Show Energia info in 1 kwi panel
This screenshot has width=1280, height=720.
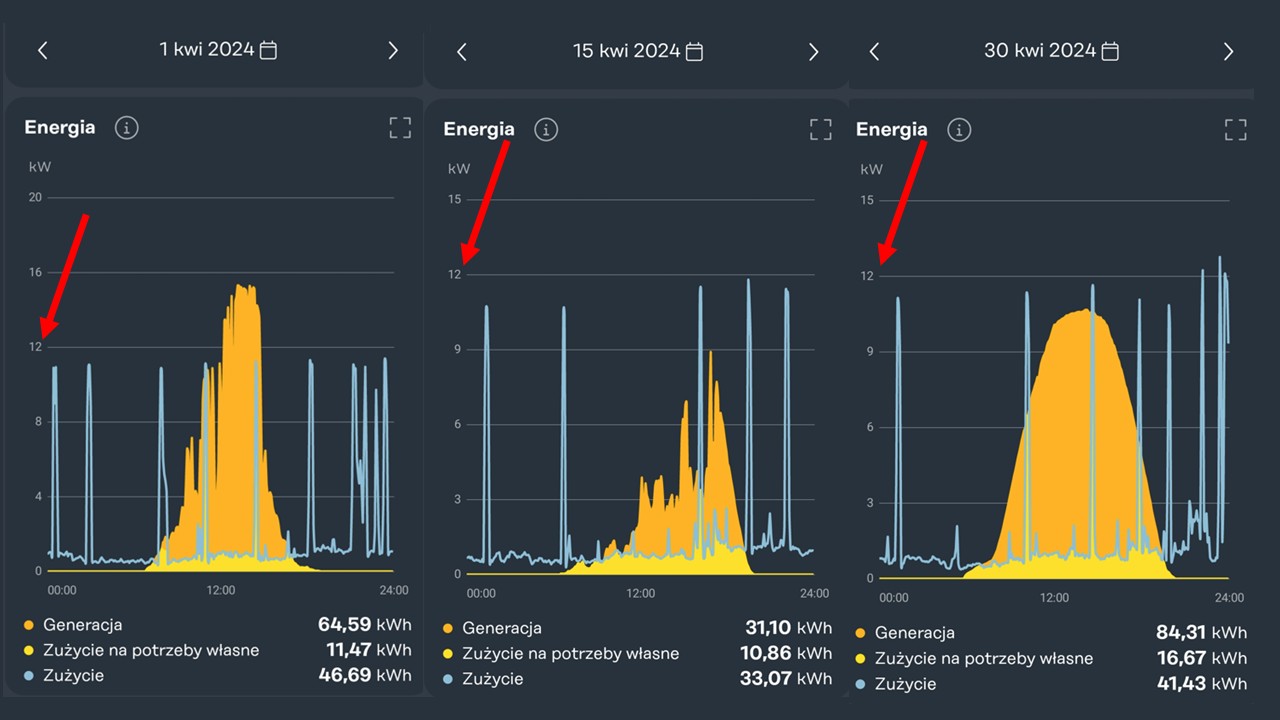pyautogui.click(x=126, y=128)
